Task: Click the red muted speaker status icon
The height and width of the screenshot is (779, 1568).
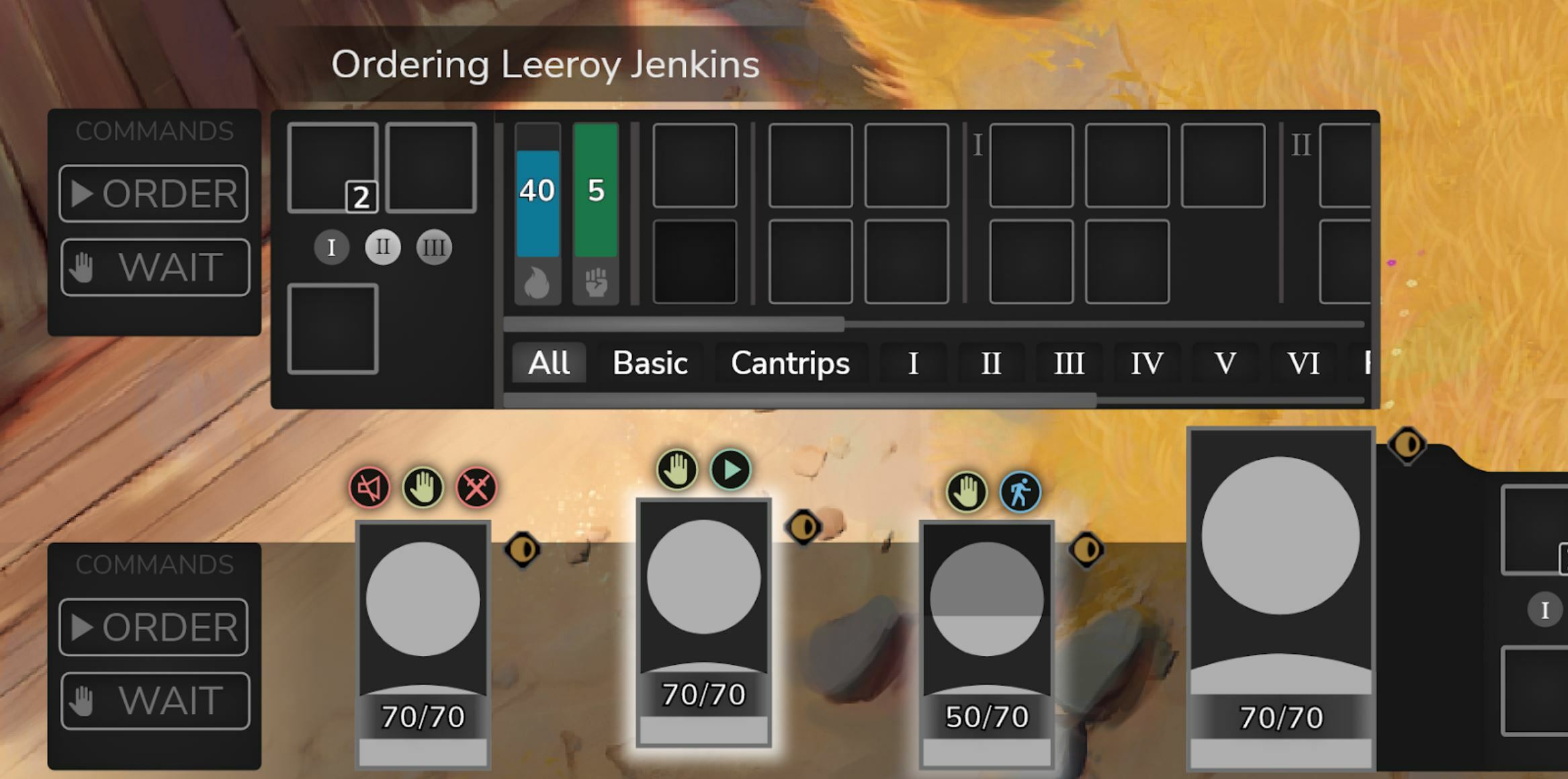Action: point(369,487)
